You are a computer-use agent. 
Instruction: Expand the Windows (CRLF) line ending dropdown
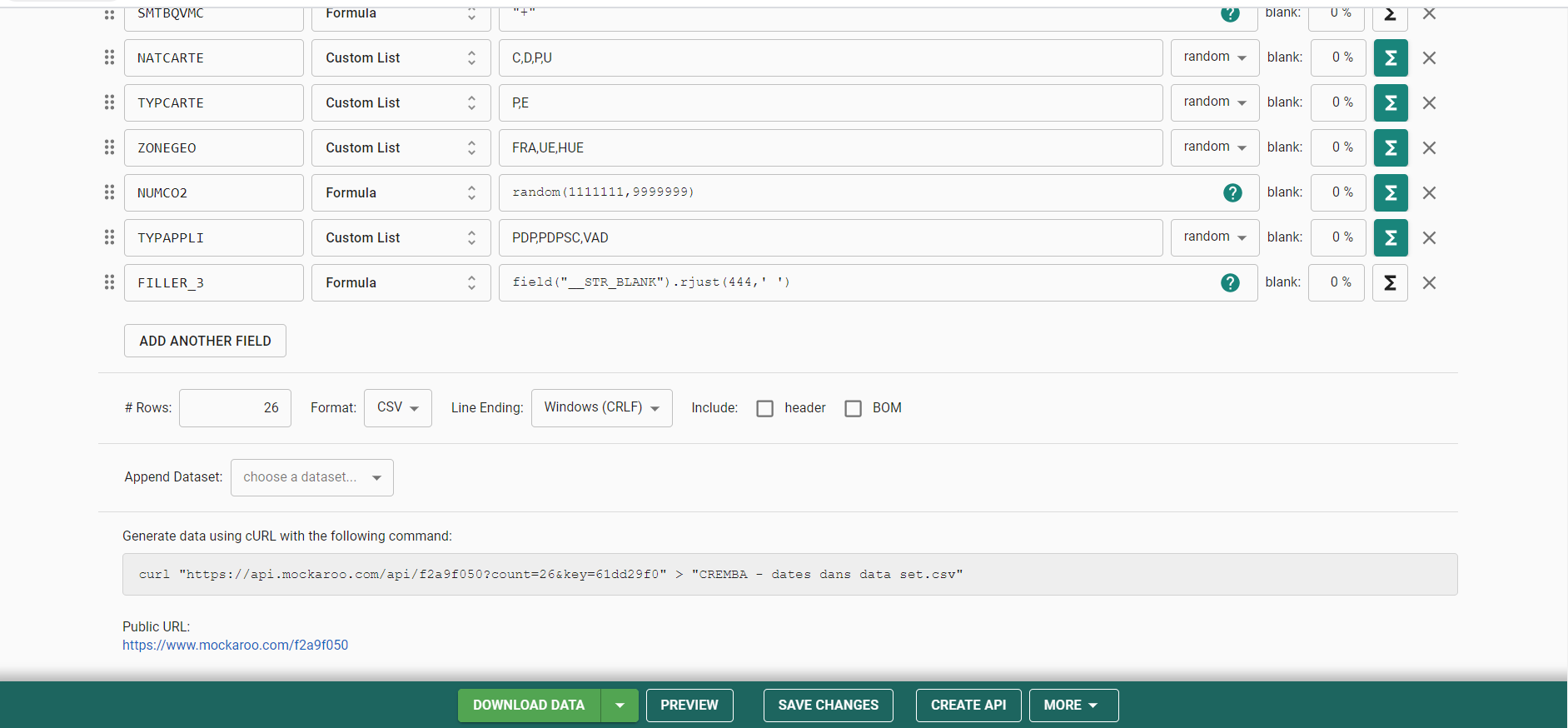tap(601, 408)
